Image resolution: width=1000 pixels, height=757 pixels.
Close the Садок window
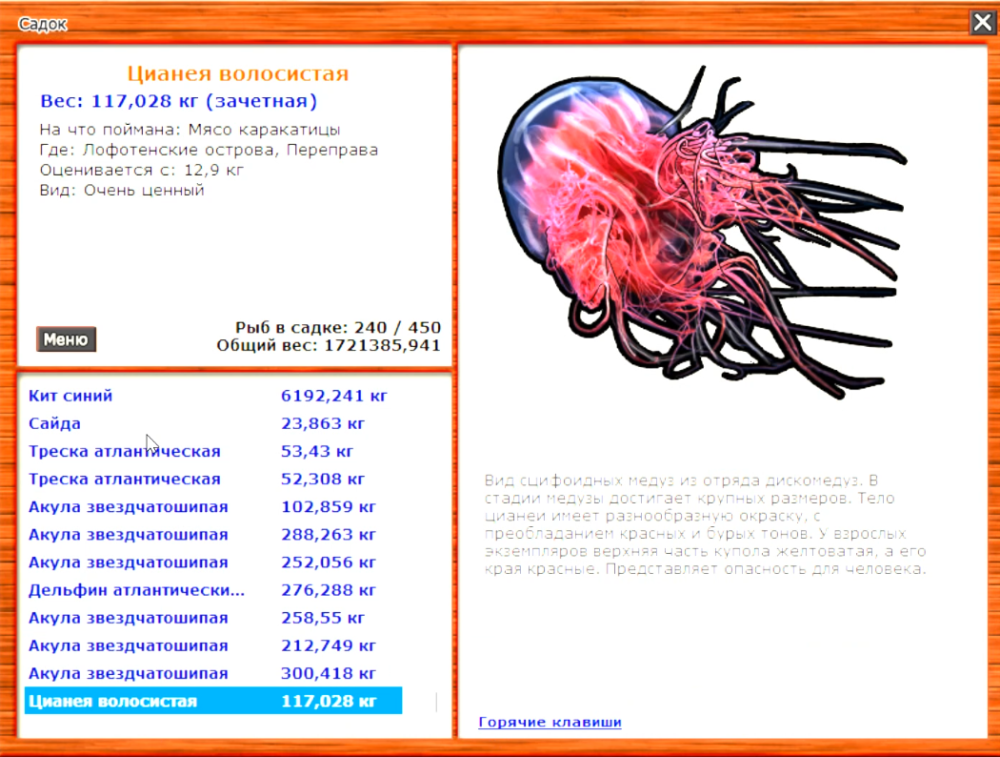click(x=981, y=23)
